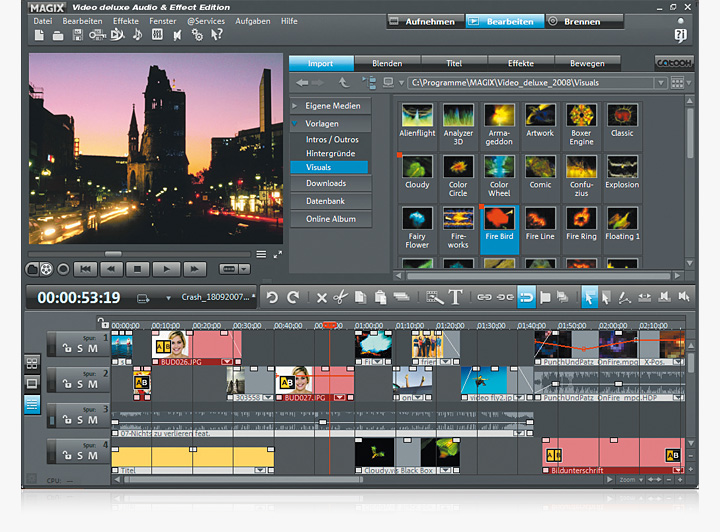Viewport: 720px width, 532px height.
Task: Open the title editor T icon
Action: [455, 297]
